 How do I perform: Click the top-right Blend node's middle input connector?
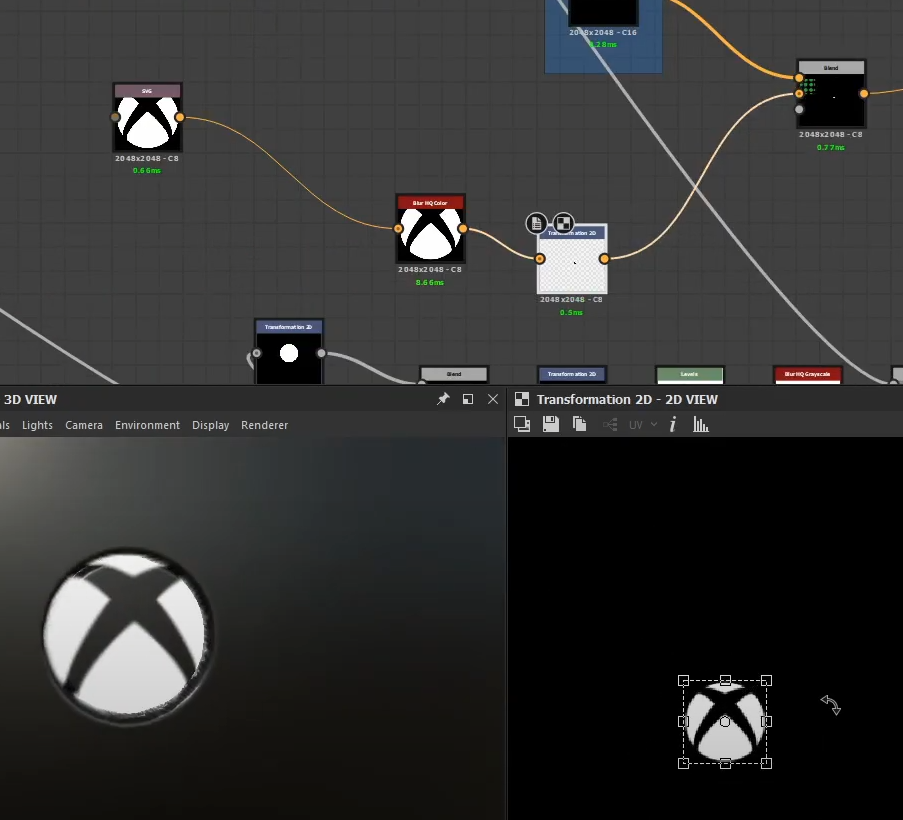click(x=799, y=93)
